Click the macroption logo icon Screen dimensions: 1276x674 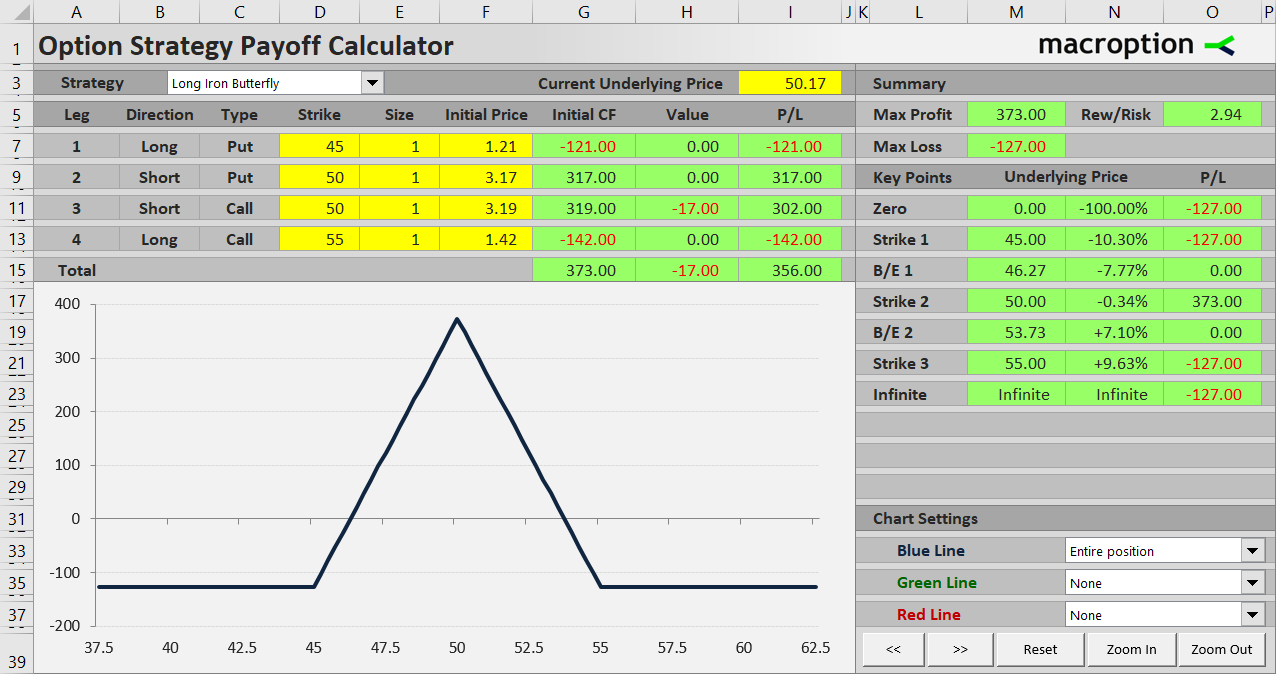pos(1219,45)
